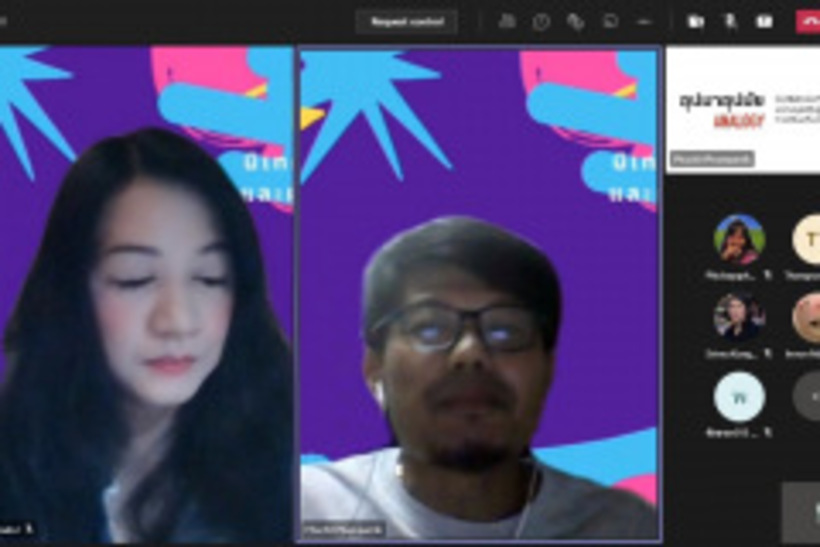Click the dark photo participant avatar
Viewport: 820px width, 547px height.
tap(739, 317)
